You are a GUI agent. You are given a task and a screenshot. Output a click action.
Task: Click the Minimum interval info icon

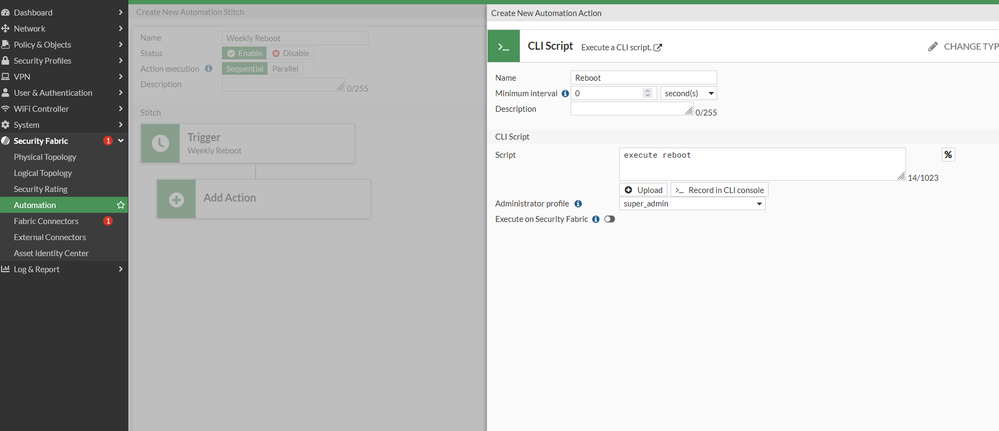pyautogui.click(x=564, y=94)
